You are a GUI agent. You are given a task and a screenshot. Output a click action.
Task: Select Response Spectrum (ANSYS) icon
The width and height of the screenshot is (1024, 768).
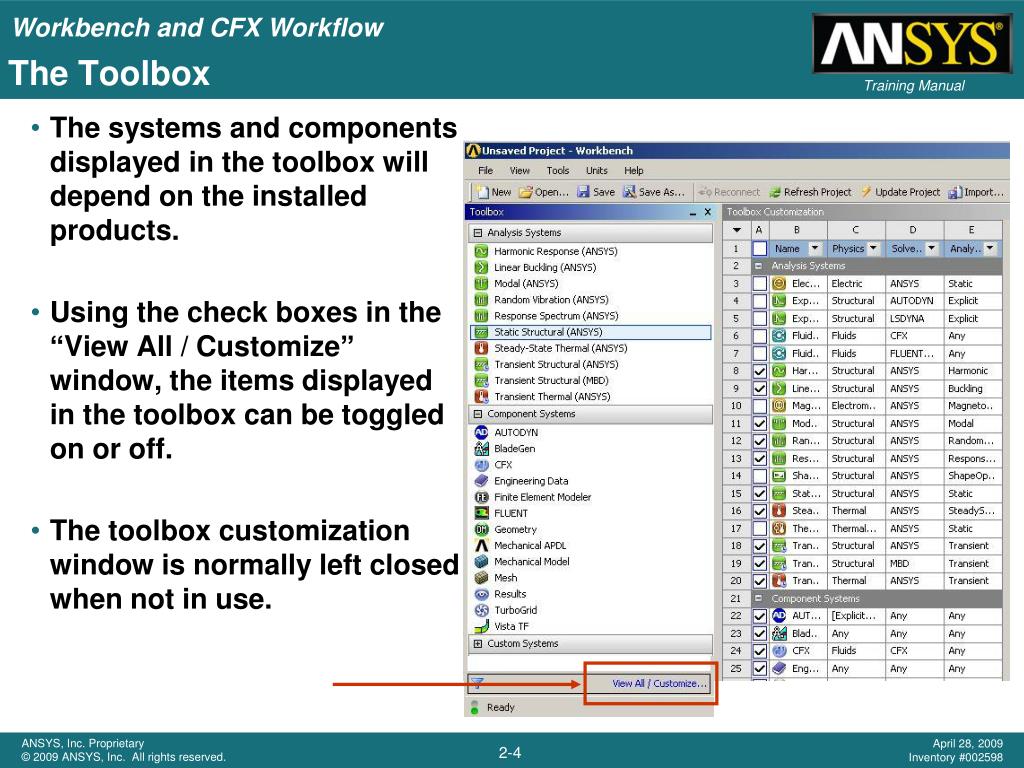[481, 315]
